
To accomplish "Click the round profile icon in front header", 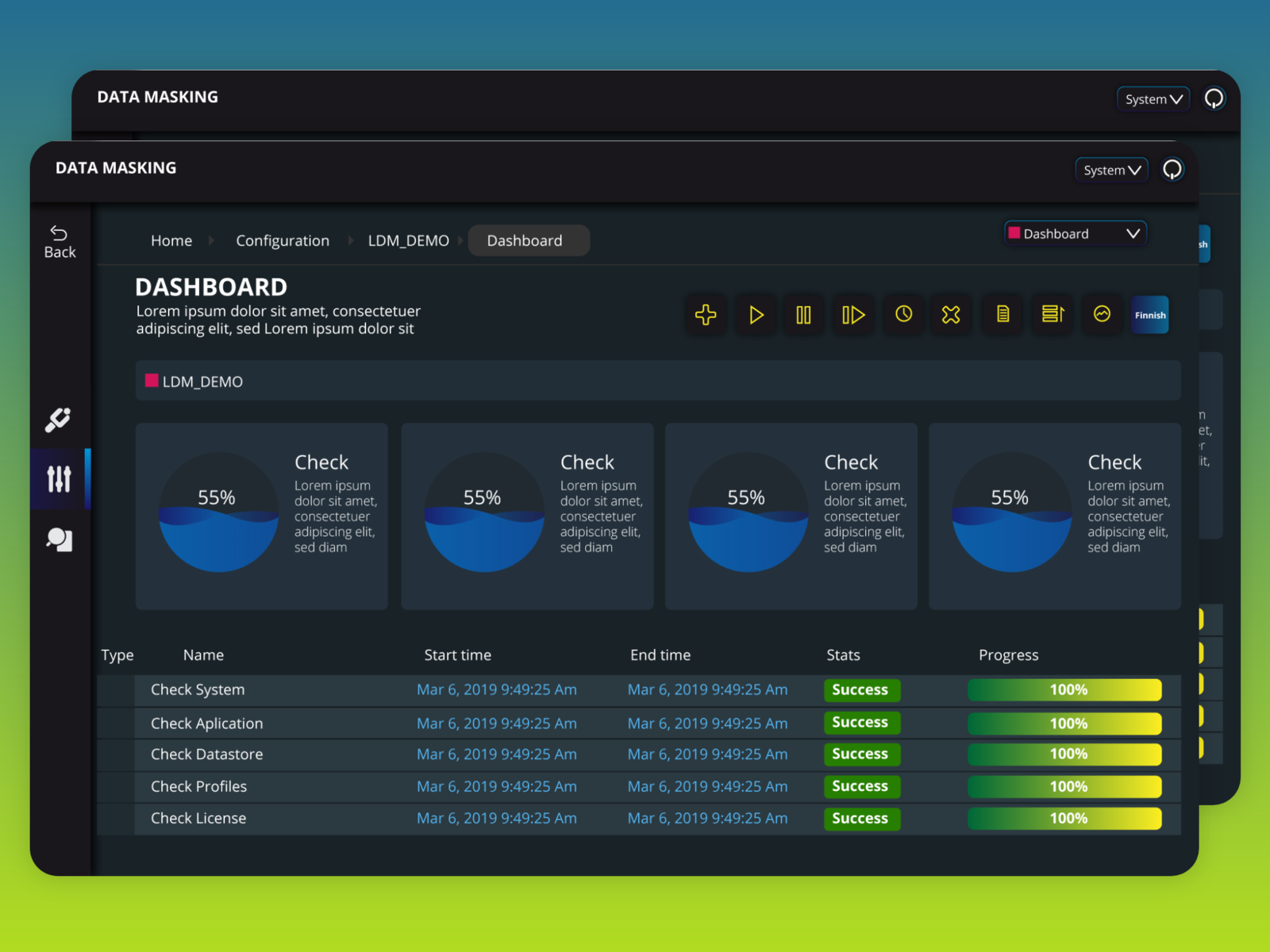I will (1172, 169).
